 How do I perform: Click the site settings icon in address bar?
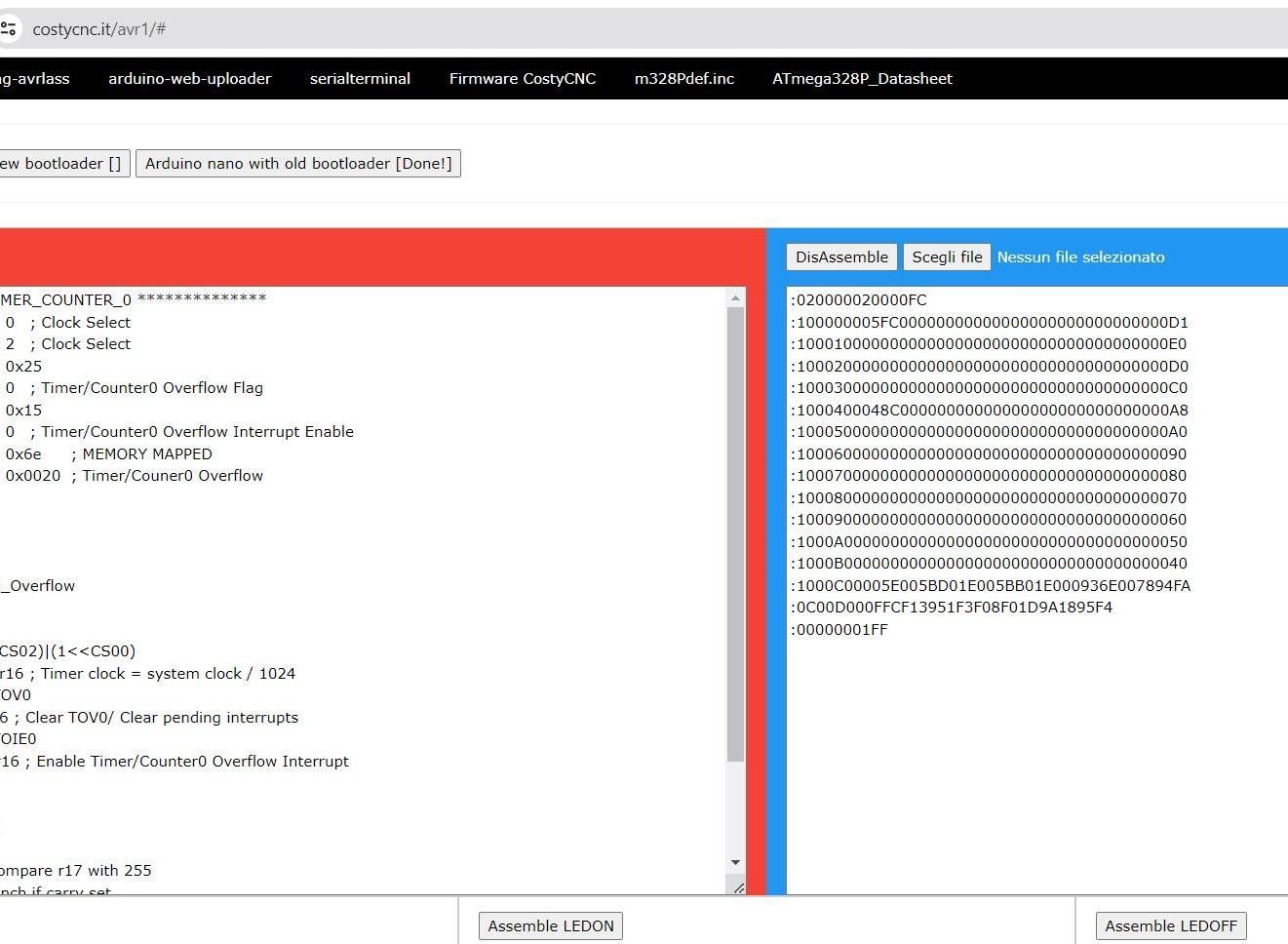(x=8, y=29)
